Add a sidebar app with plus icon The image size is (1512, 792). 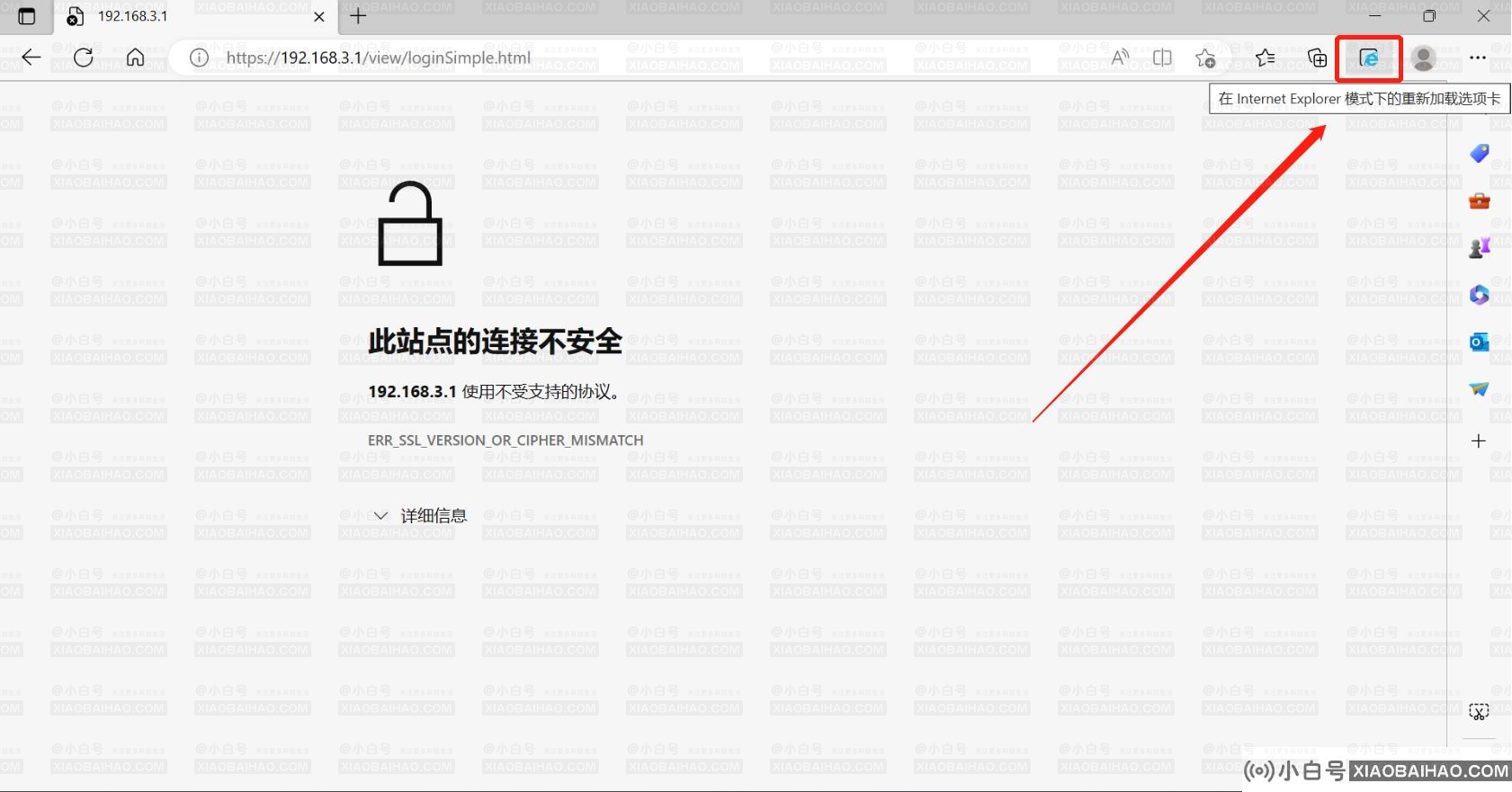[1479, 440]
